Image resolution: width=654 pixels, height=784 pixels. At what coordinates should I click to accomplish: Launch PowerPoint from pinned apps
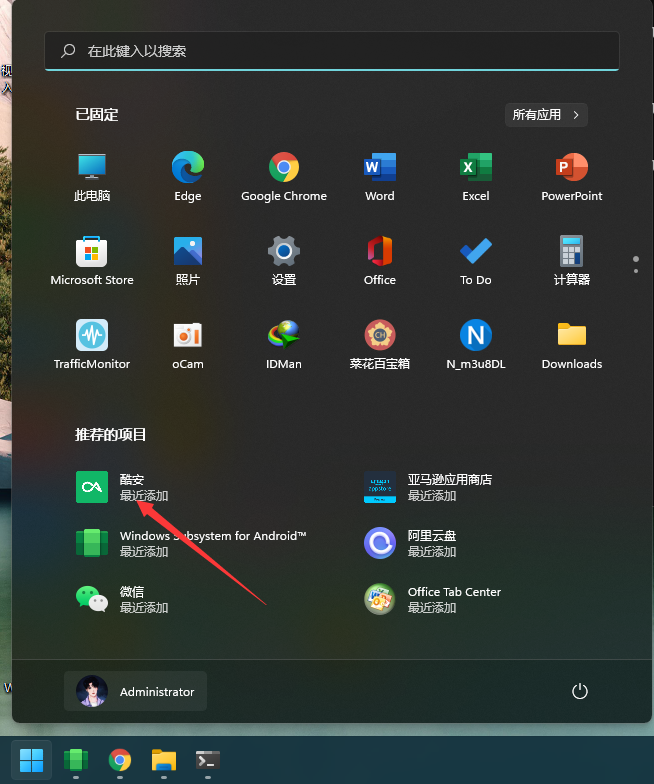pos(572,177)
